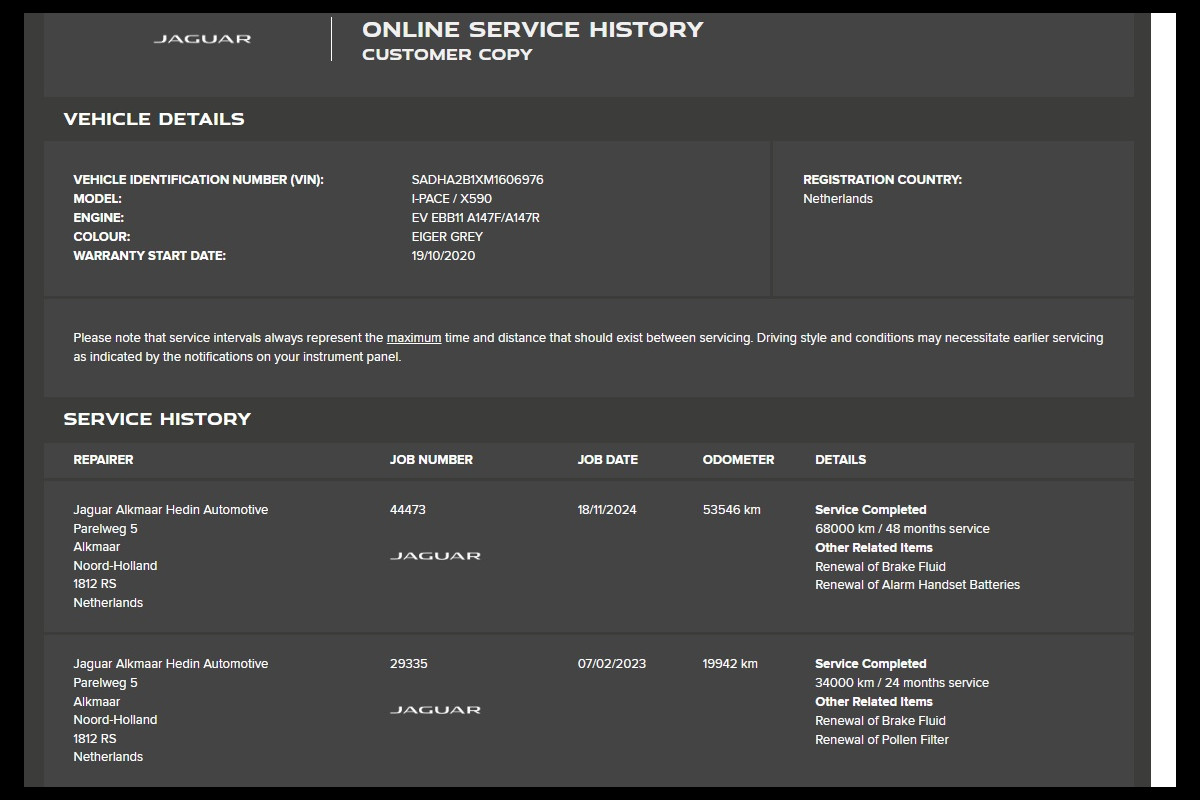Click the Odometer column header
The height and width of the screenshot is (800, 1200).
click(x=738, y=460)
